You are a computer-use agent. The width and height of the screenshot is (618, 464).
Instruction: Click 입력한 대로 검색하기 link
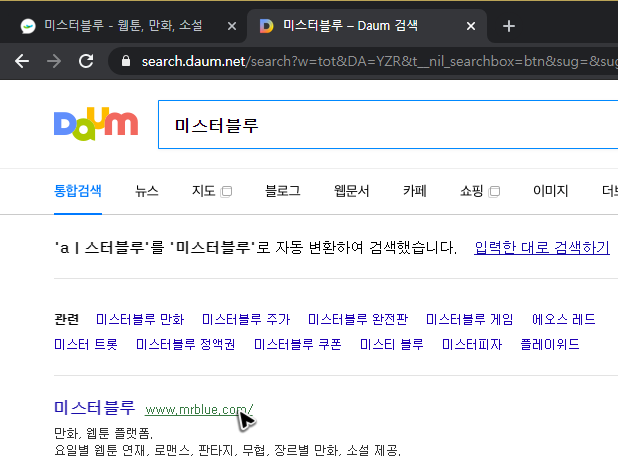click(542, 248)
